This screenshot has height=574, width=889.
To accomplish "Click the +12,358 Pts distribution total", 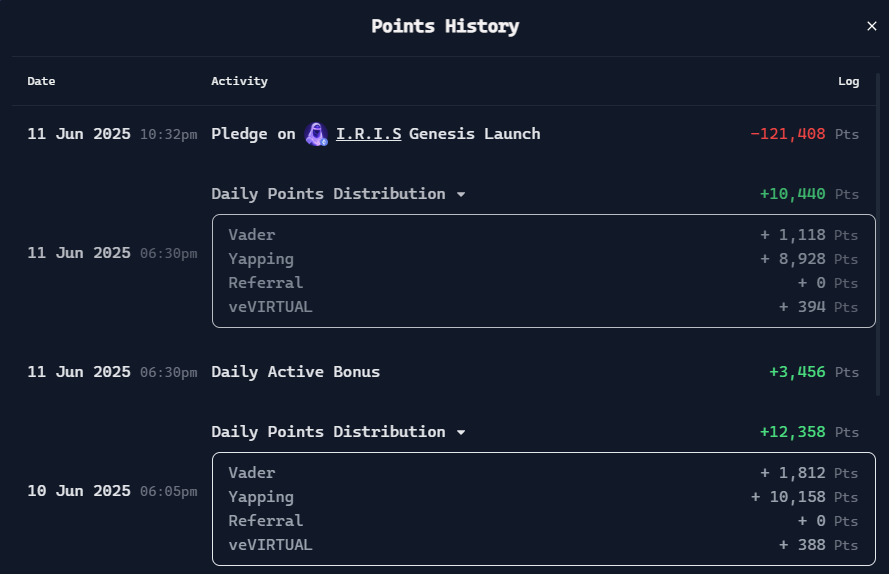I will (809, 432).
